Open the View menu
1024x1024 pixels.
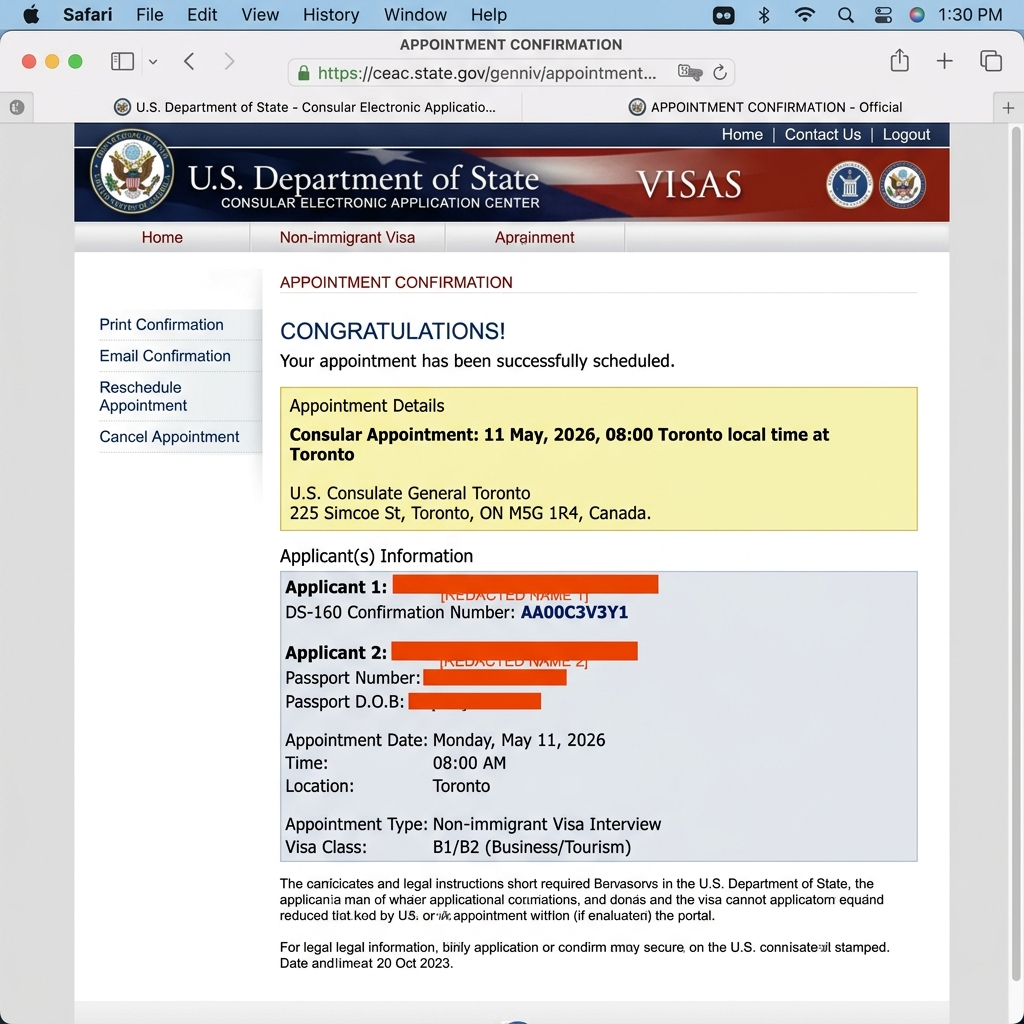pyautogui.click(x=260, y=14)
